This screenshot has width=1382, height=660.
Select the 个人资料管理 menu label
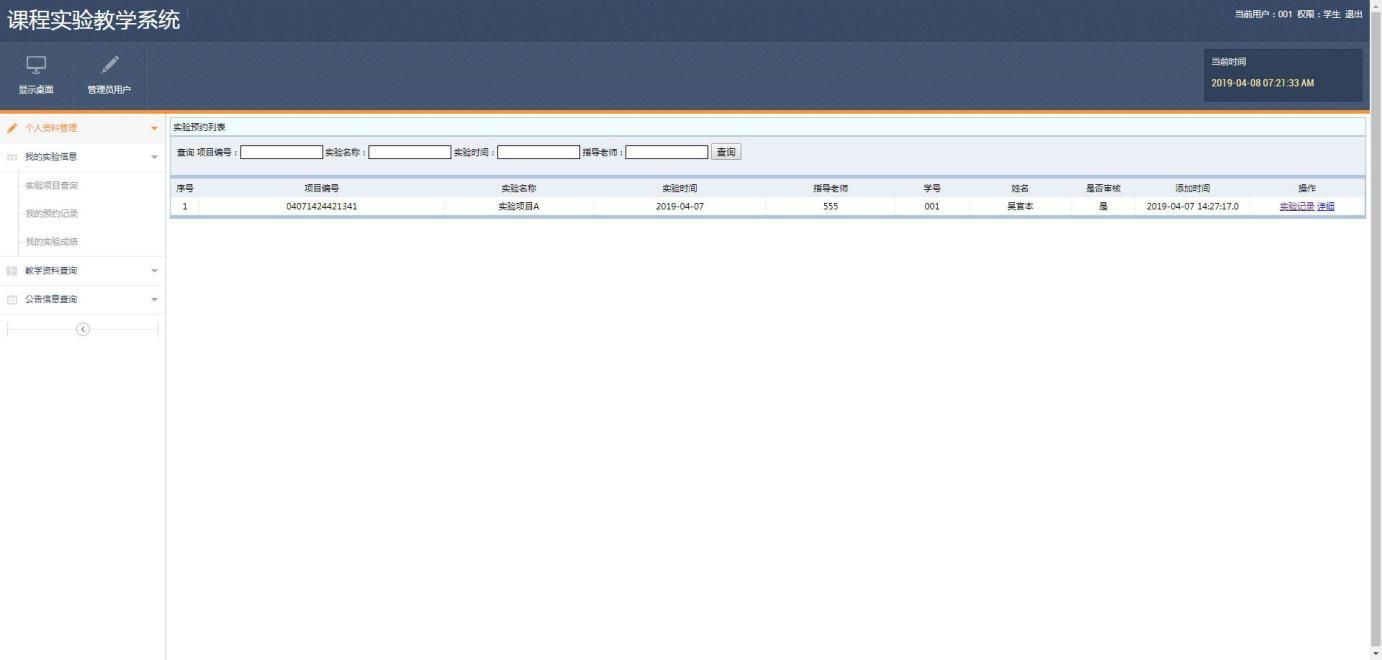[51, 128]
